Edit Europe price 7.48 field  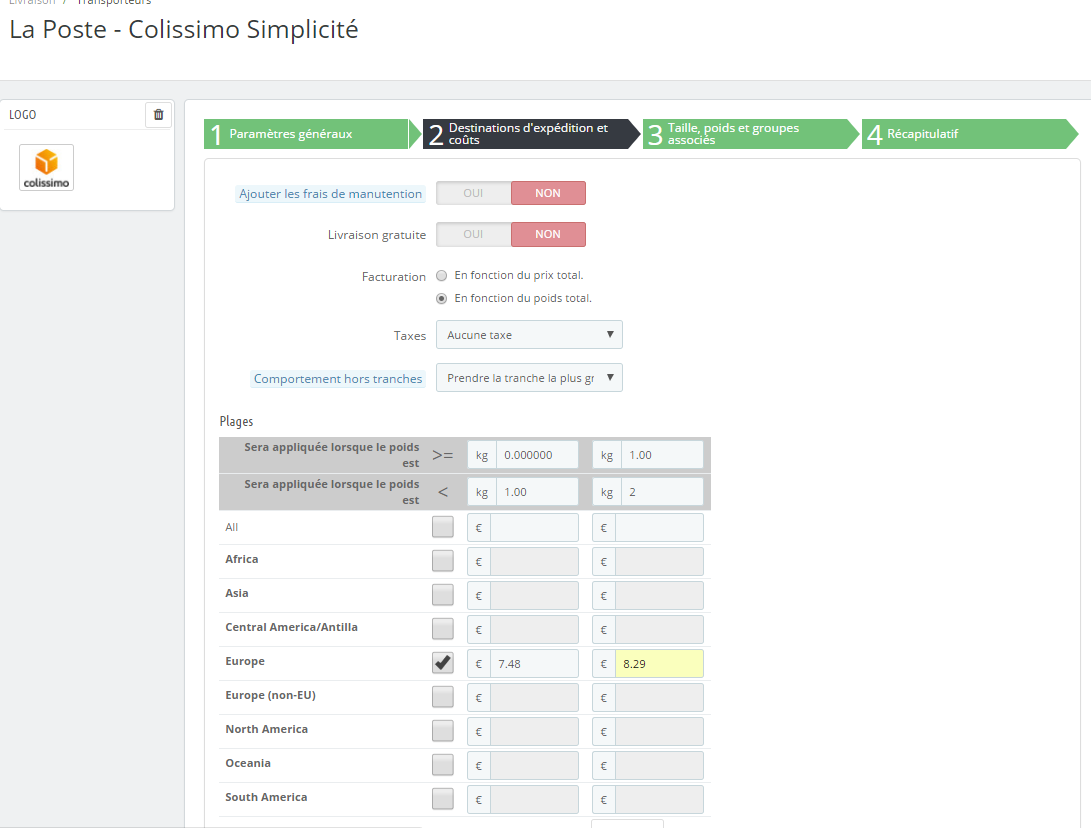pyautogui.click(x=534, y=664)
